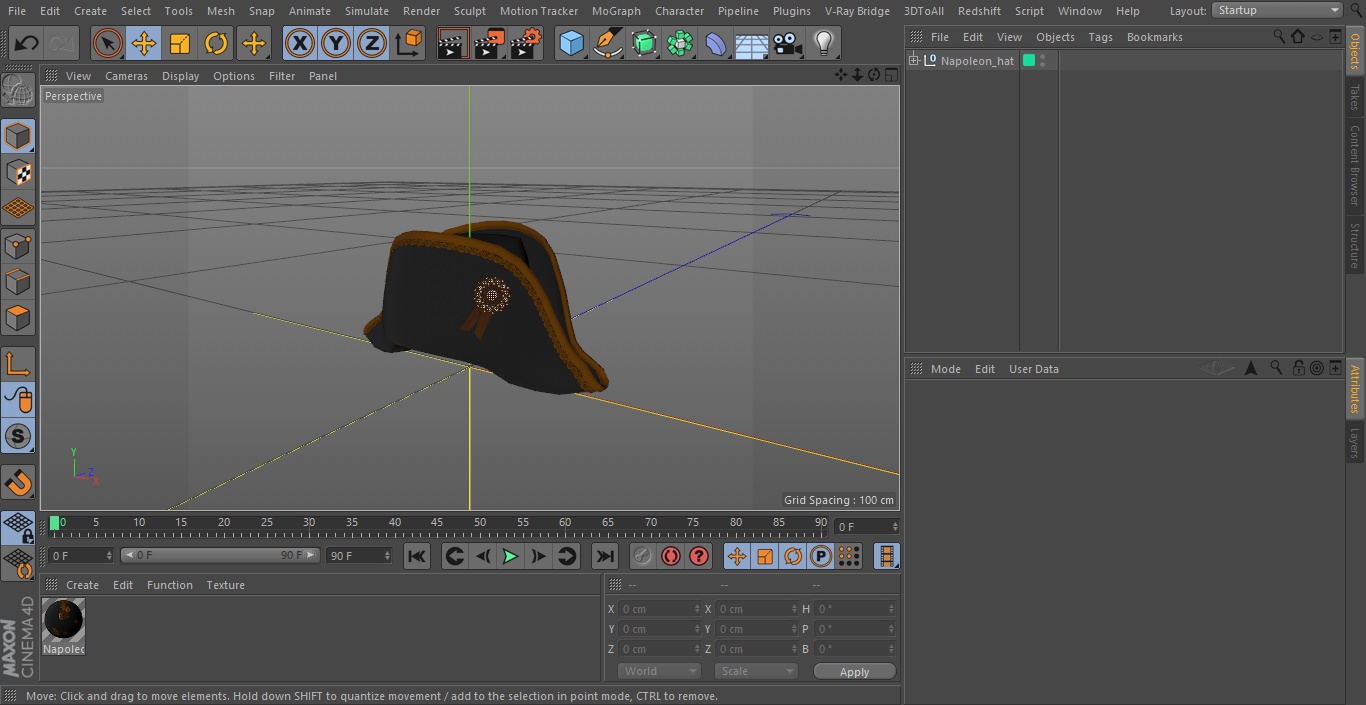Open Object Manager Tags menu
The height and width of the screenshot is (705, 1366).
1100,37
